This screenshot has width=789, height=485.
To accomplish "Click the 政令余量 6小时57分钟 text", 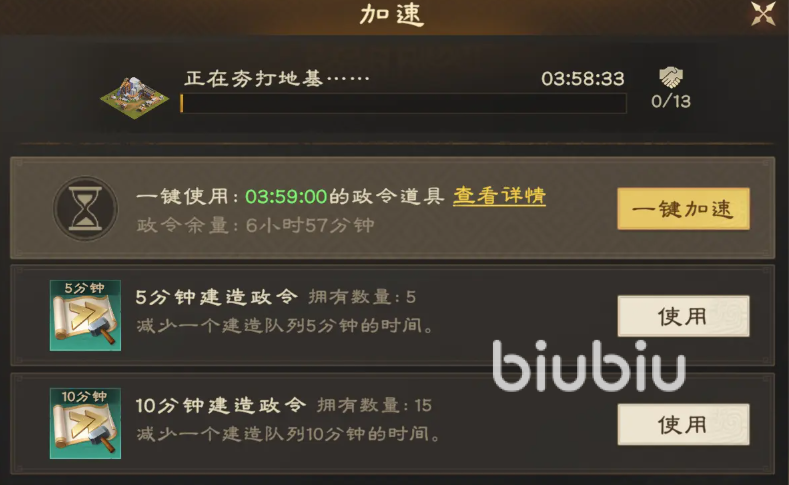I will (x=256, y=225).
